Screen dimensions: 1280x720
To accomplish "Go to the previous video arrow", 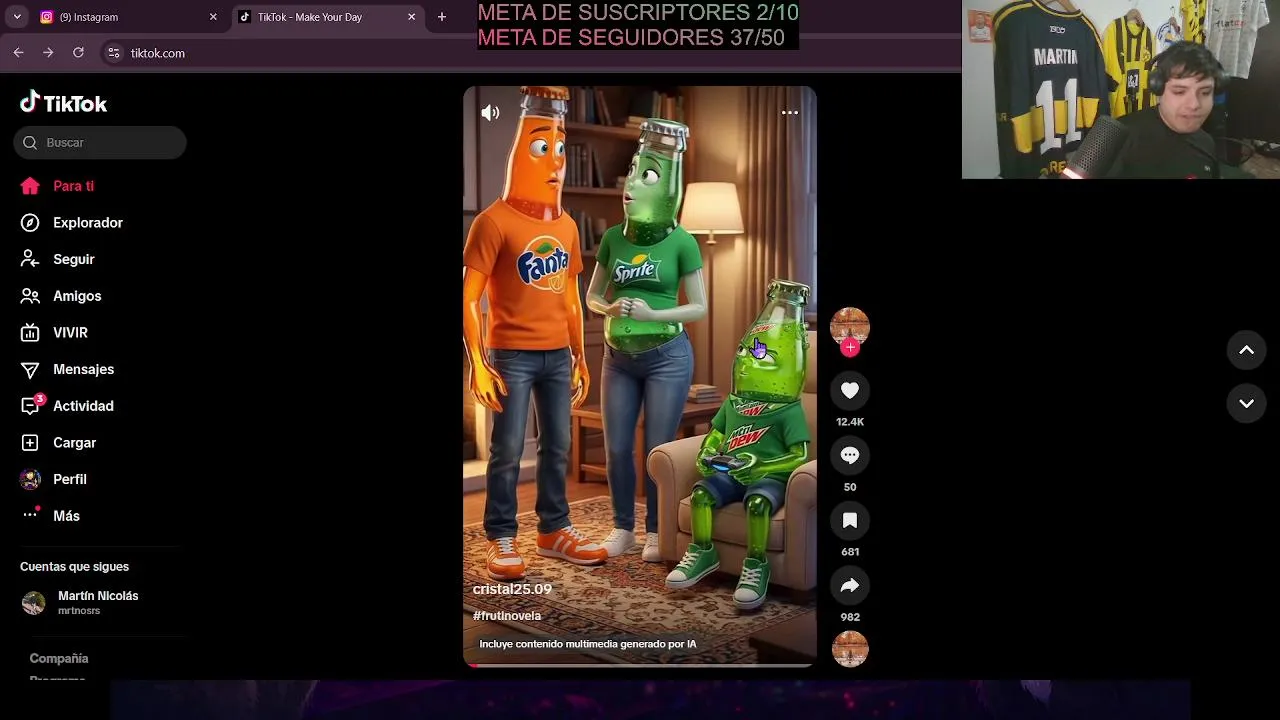I will pyautogui.click(x=1246, y=350).
